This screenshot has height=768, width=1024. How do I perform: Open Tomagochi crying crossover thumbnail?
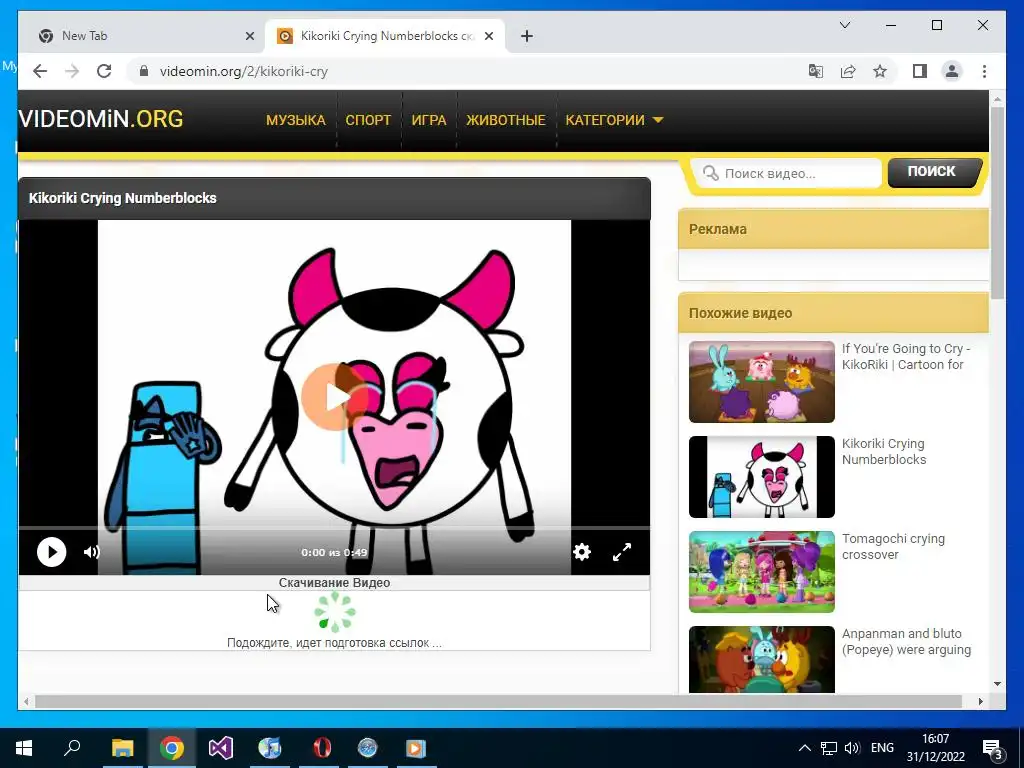(761, 571)
